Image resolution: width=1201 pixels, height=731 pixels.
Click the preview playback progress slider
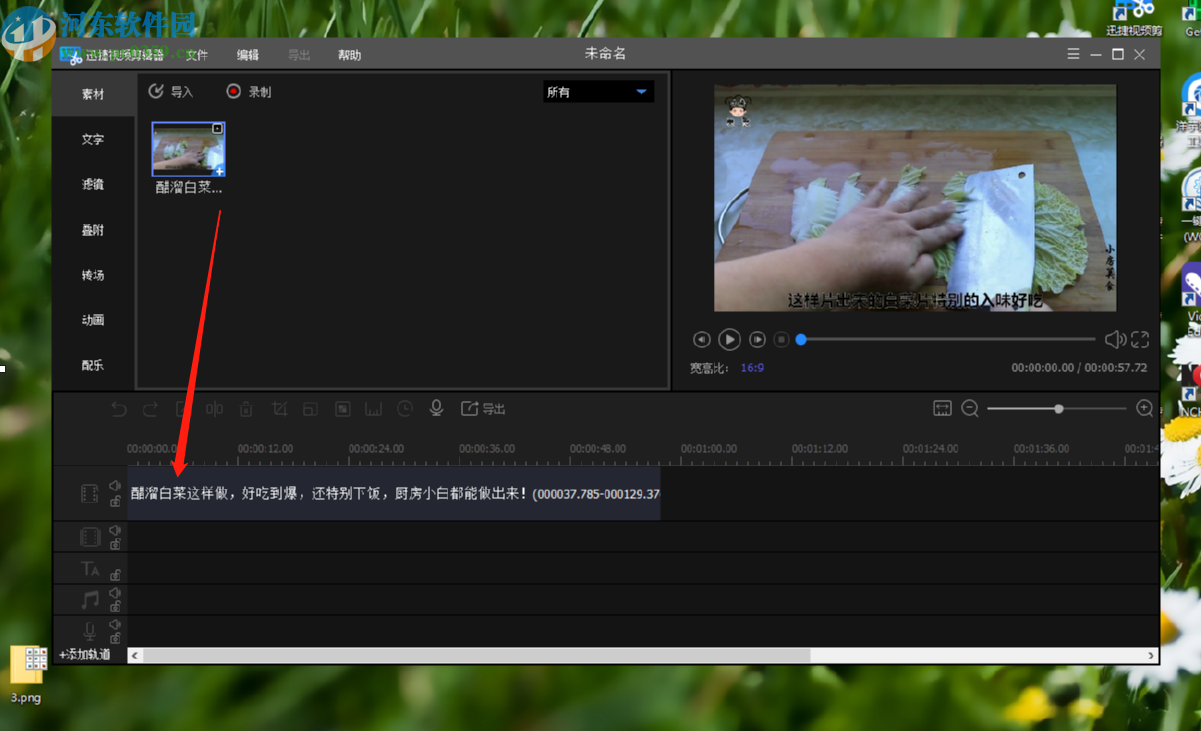click(x=946, y=340)
